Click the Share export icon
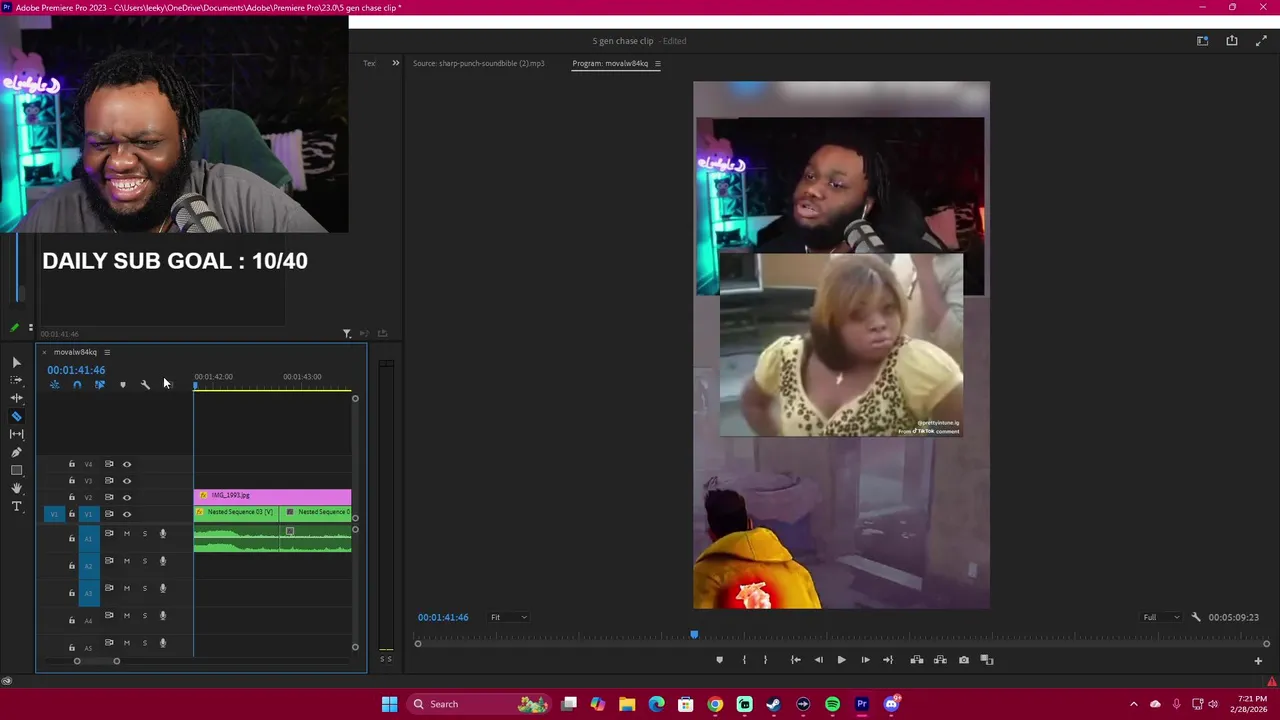 coord(1232,41)
